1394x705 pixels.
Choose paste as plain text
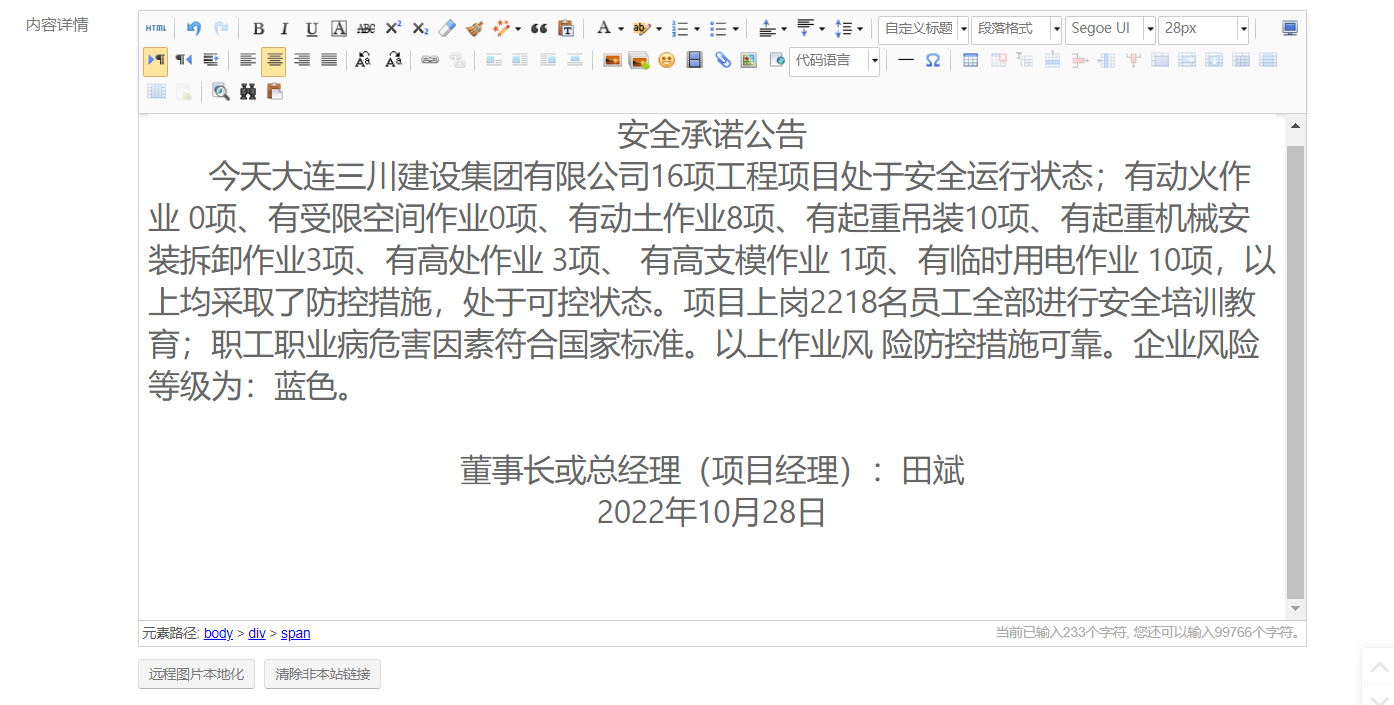pos(566,29)
